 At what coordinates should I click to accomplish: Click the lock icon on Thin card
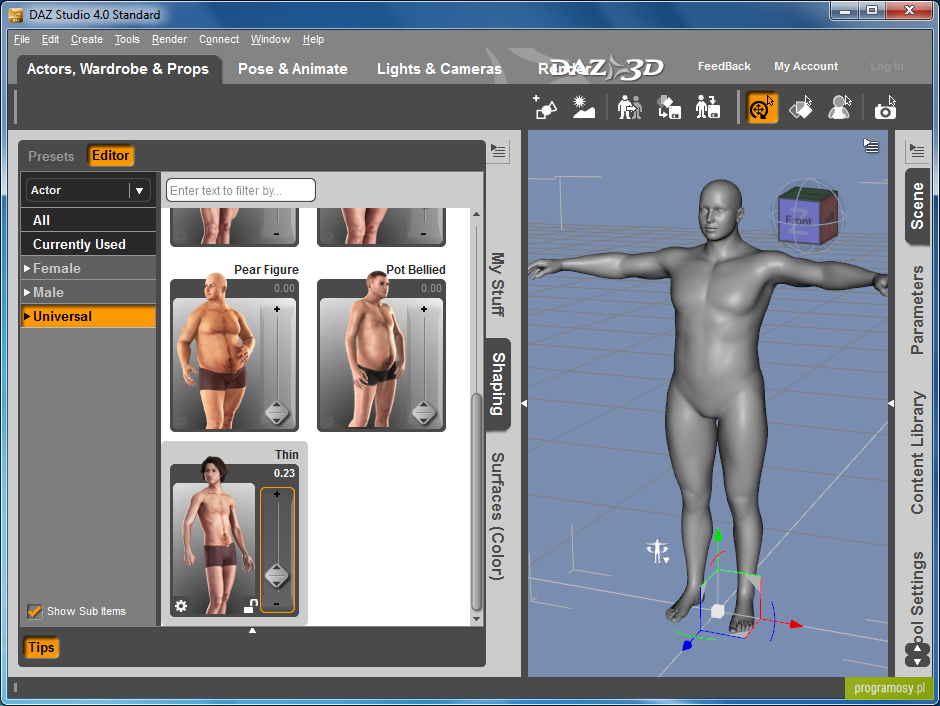(251, 606)
